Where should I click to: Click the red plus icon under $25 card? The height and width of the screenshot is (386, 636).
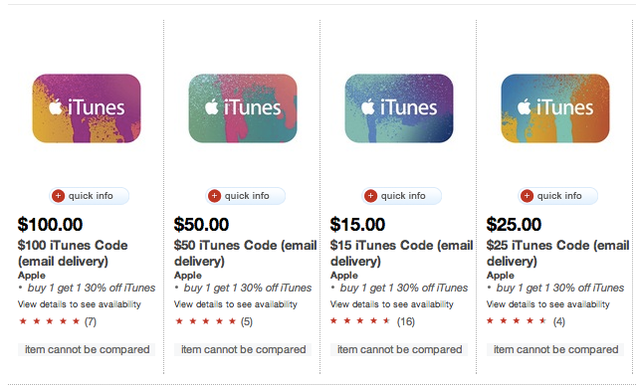526,196
